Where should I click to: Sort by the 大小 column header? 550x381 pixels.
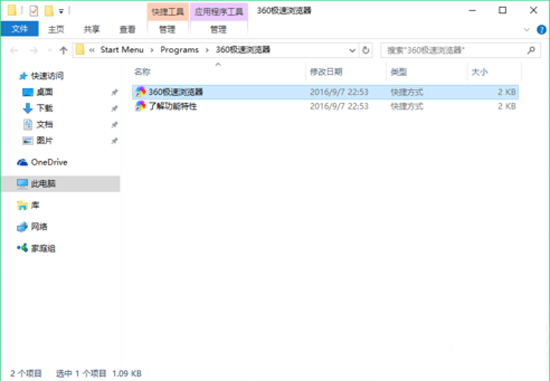click(x=479, y=72)
